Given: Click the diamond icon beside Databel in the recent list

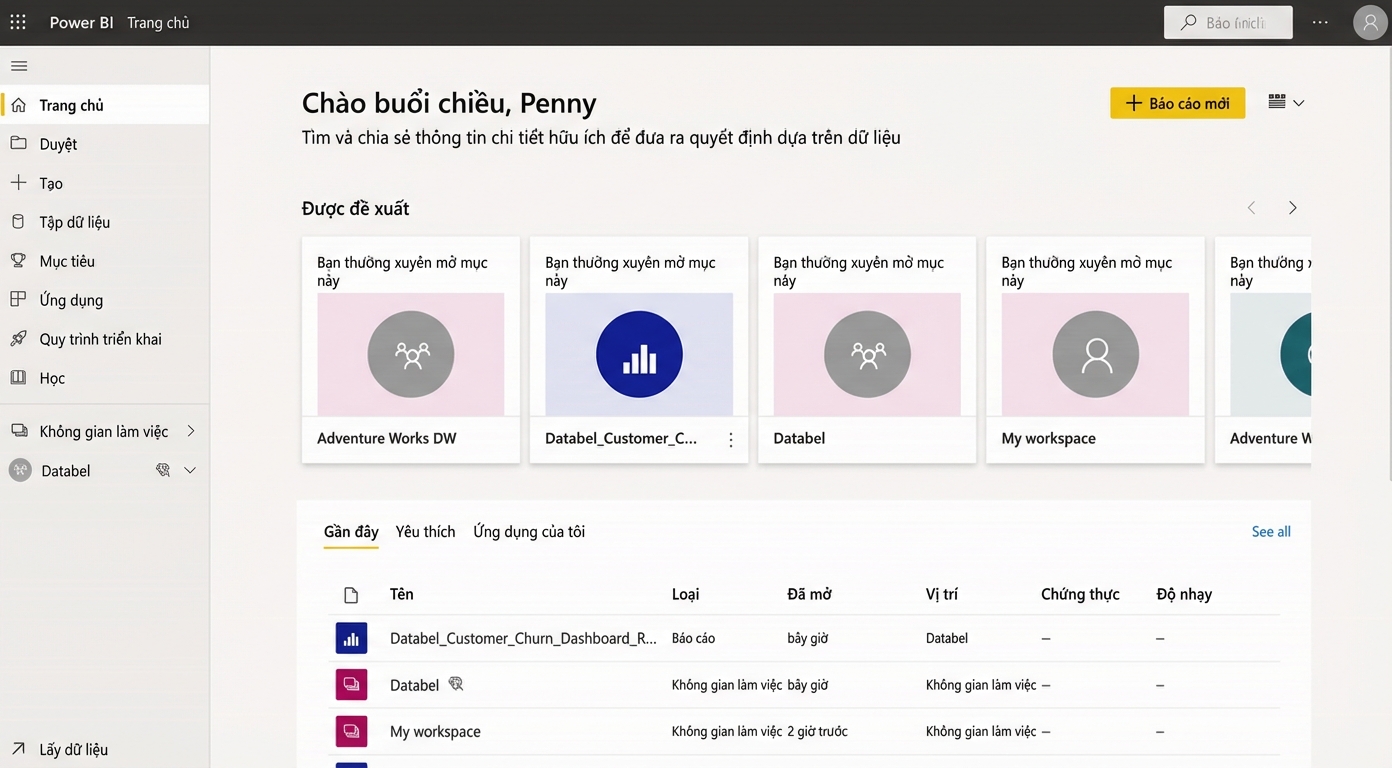Looking at the screenshot, I should [x=456, y=684].
